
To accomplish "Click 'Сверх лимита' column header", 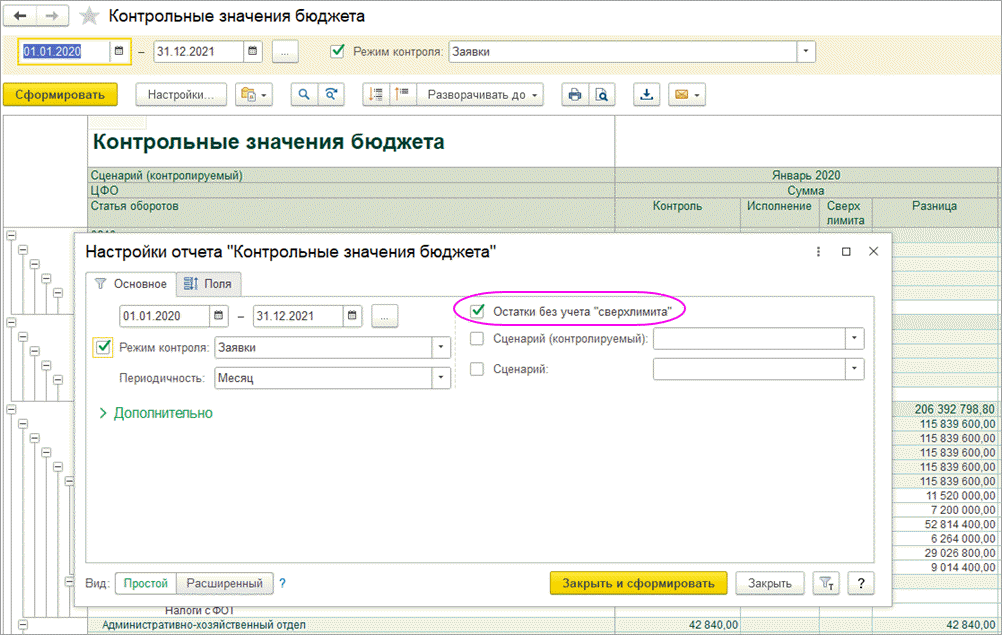I will pos(845,213).
